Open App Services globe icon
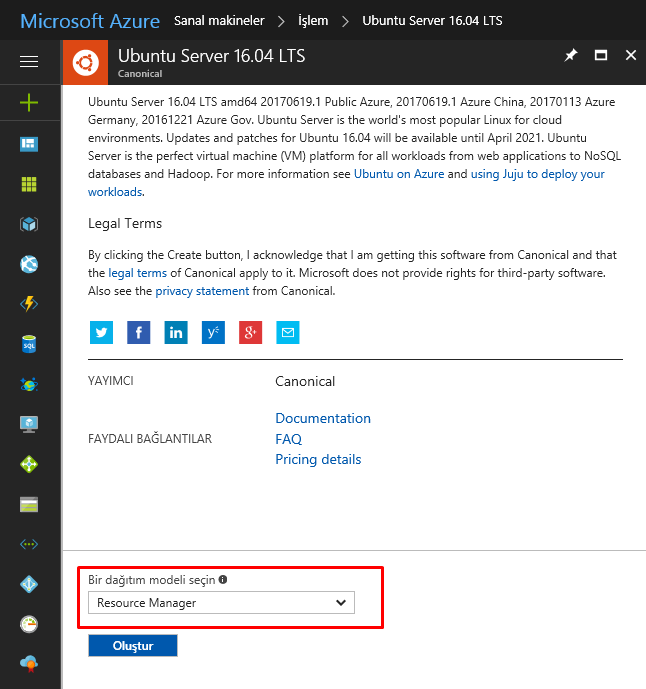The image size is (646, 689). pyautogui.click(x=29, y=264)
